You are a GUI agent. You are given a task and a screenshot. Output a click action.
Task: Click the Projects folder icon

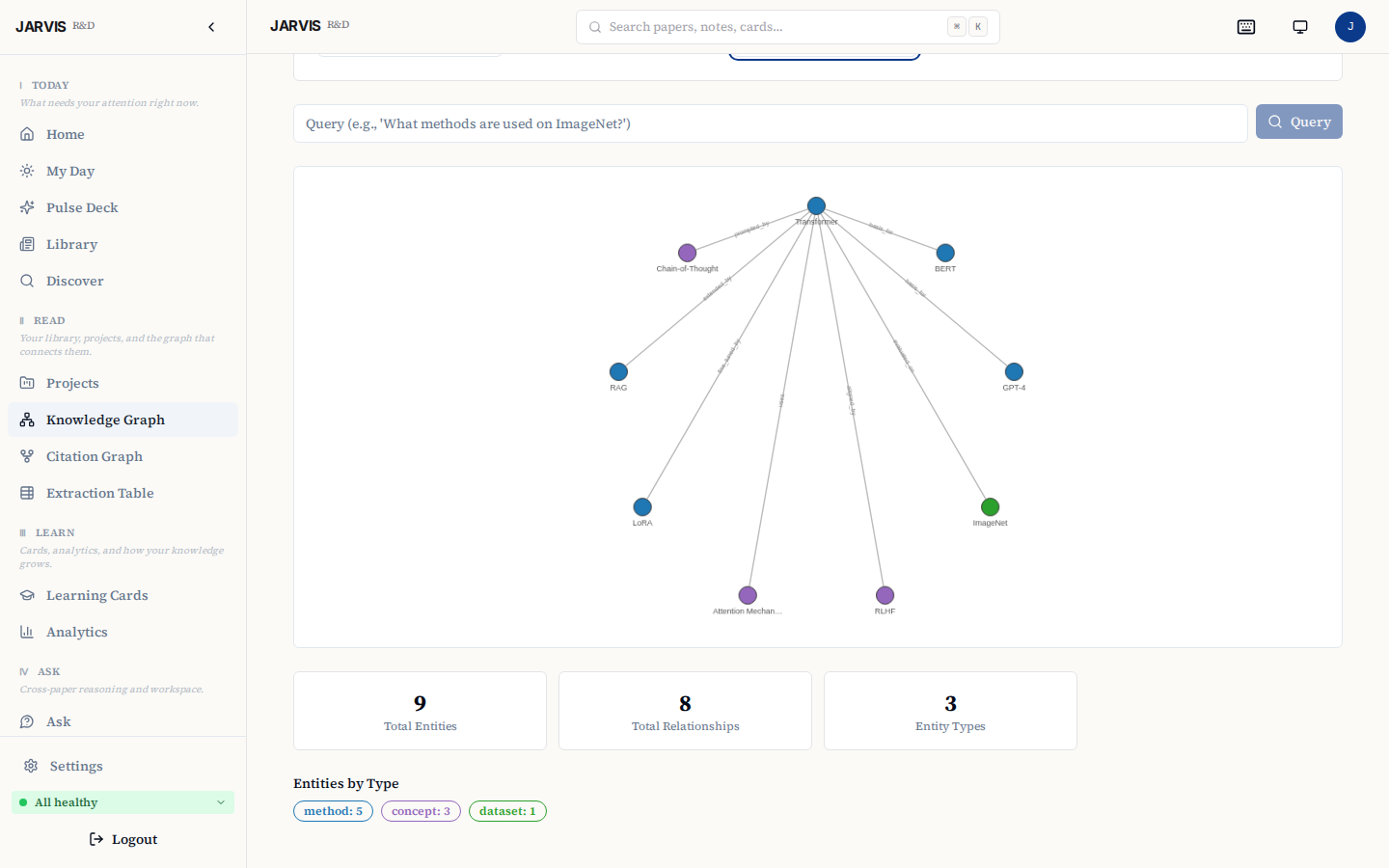(27, 383)
